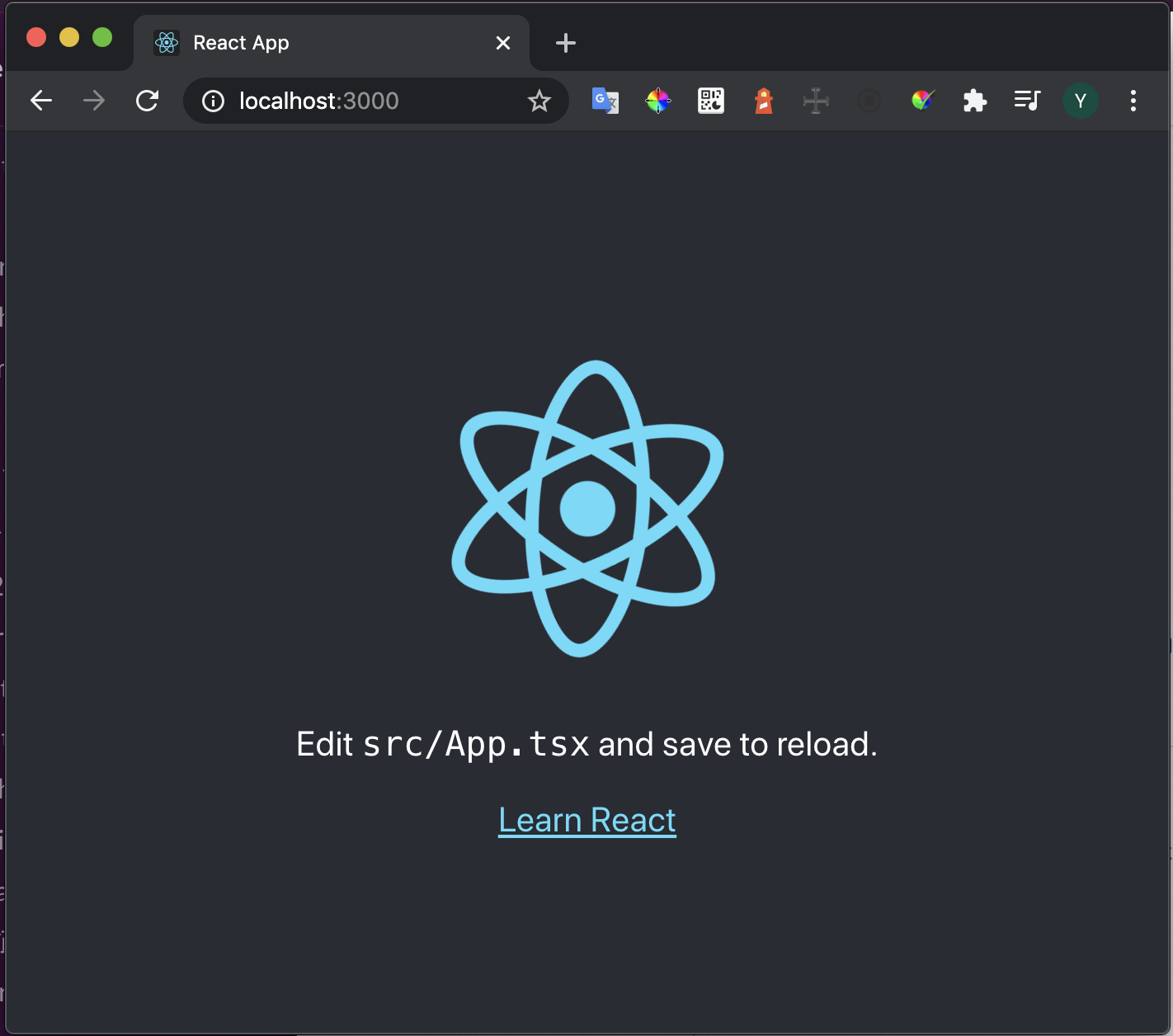1173x1036 pixels.
Task: Open the crosshair ruler extension
Action: (816, 101)
